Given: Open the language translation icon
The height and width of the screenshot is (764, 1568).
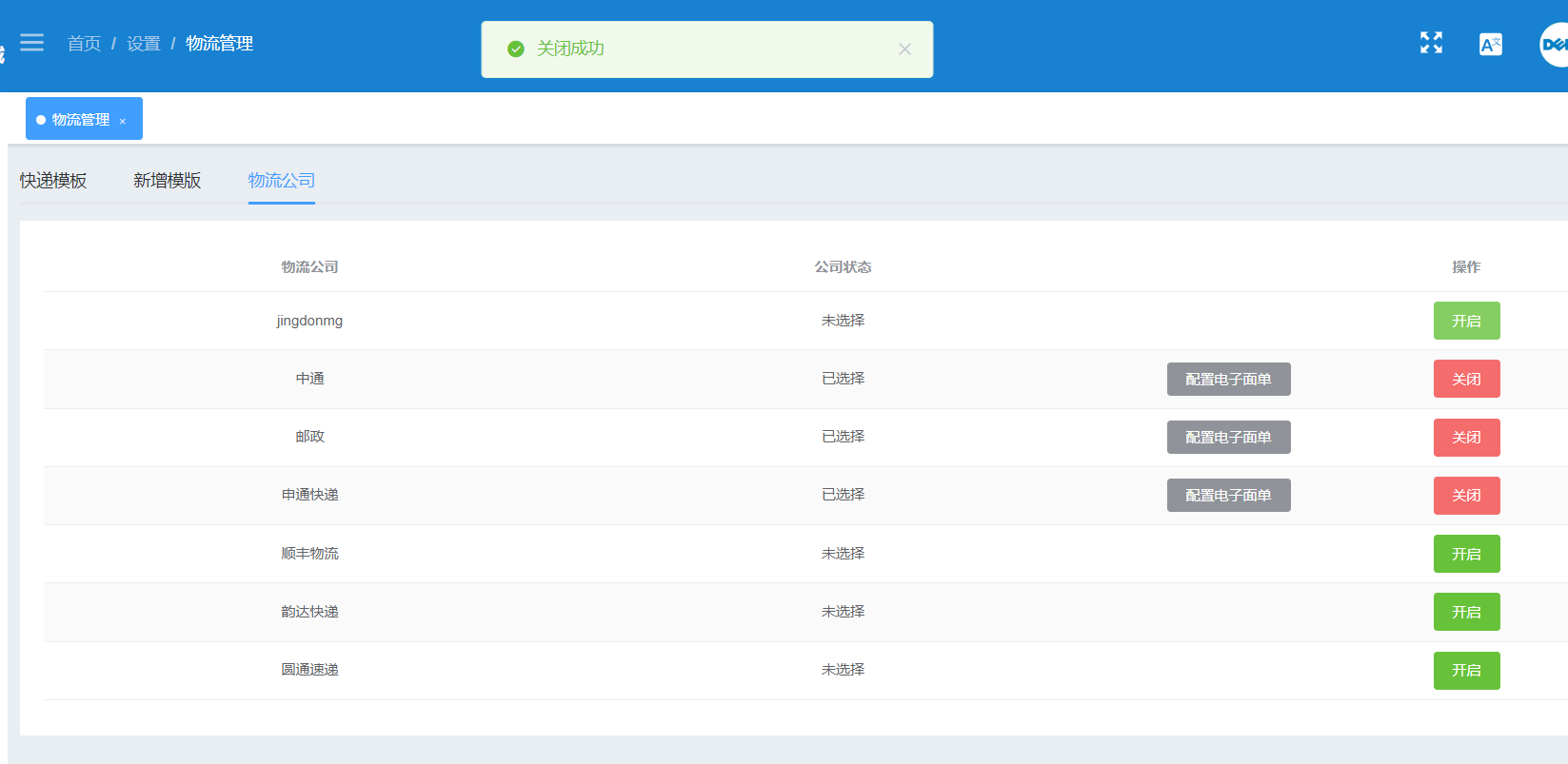Looking at the screenshot, I should point(1490,44).
